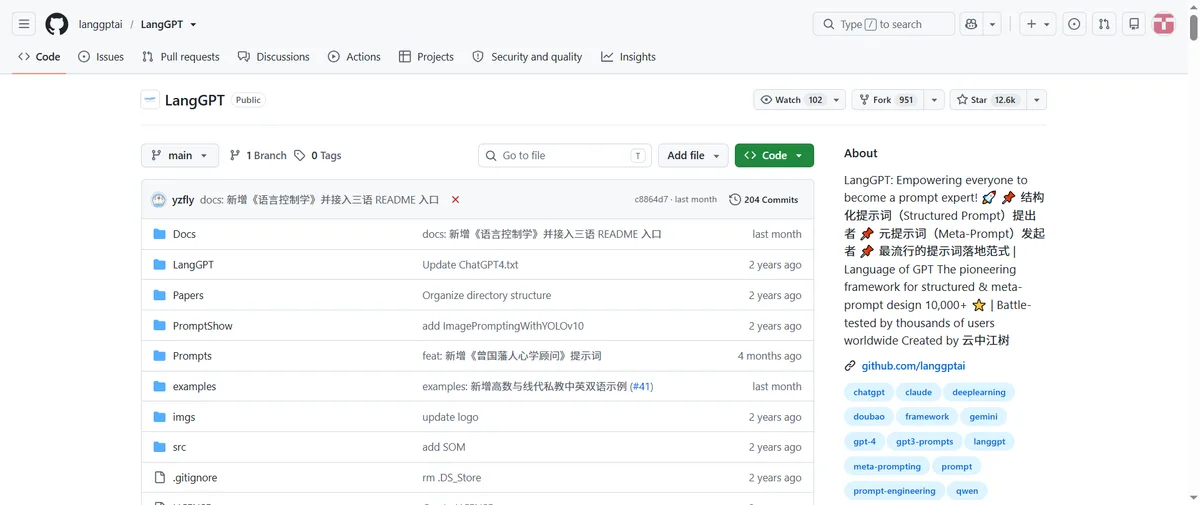Click the yzfly author avatar
Image resolution: width=1200 pixels, height=505 pixels.
158,199
